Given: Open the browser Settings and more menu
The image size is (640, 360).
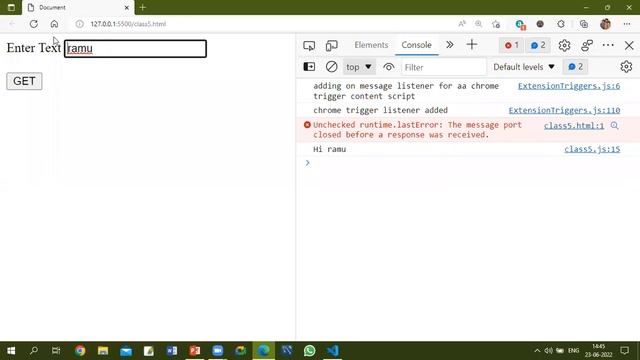Looking at the screenshot, I should pyautogui.click(x=627, y=24).
